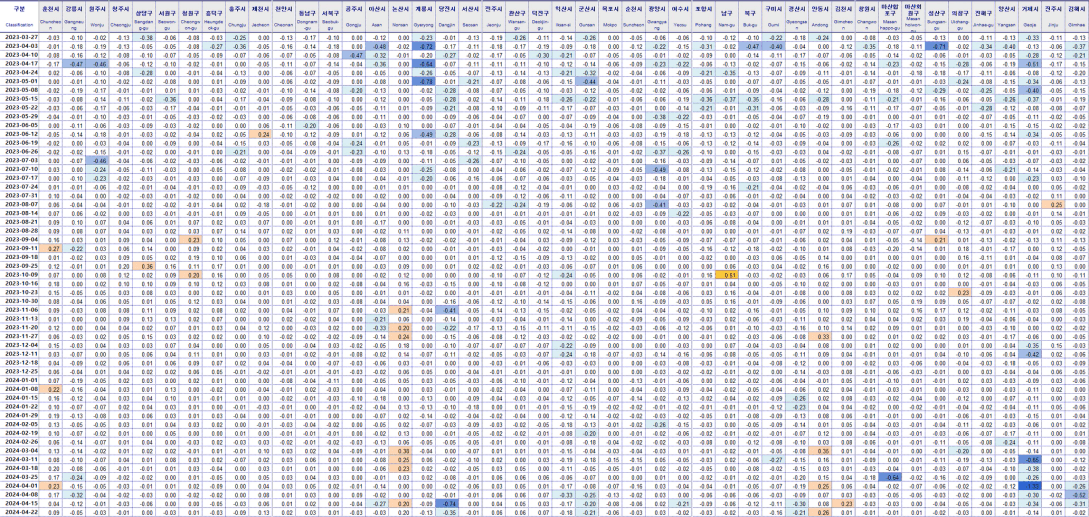Click orange 0.27 cell in 2023-09-11 row
The image size is (1089, 517).
(x=51, y=249)
